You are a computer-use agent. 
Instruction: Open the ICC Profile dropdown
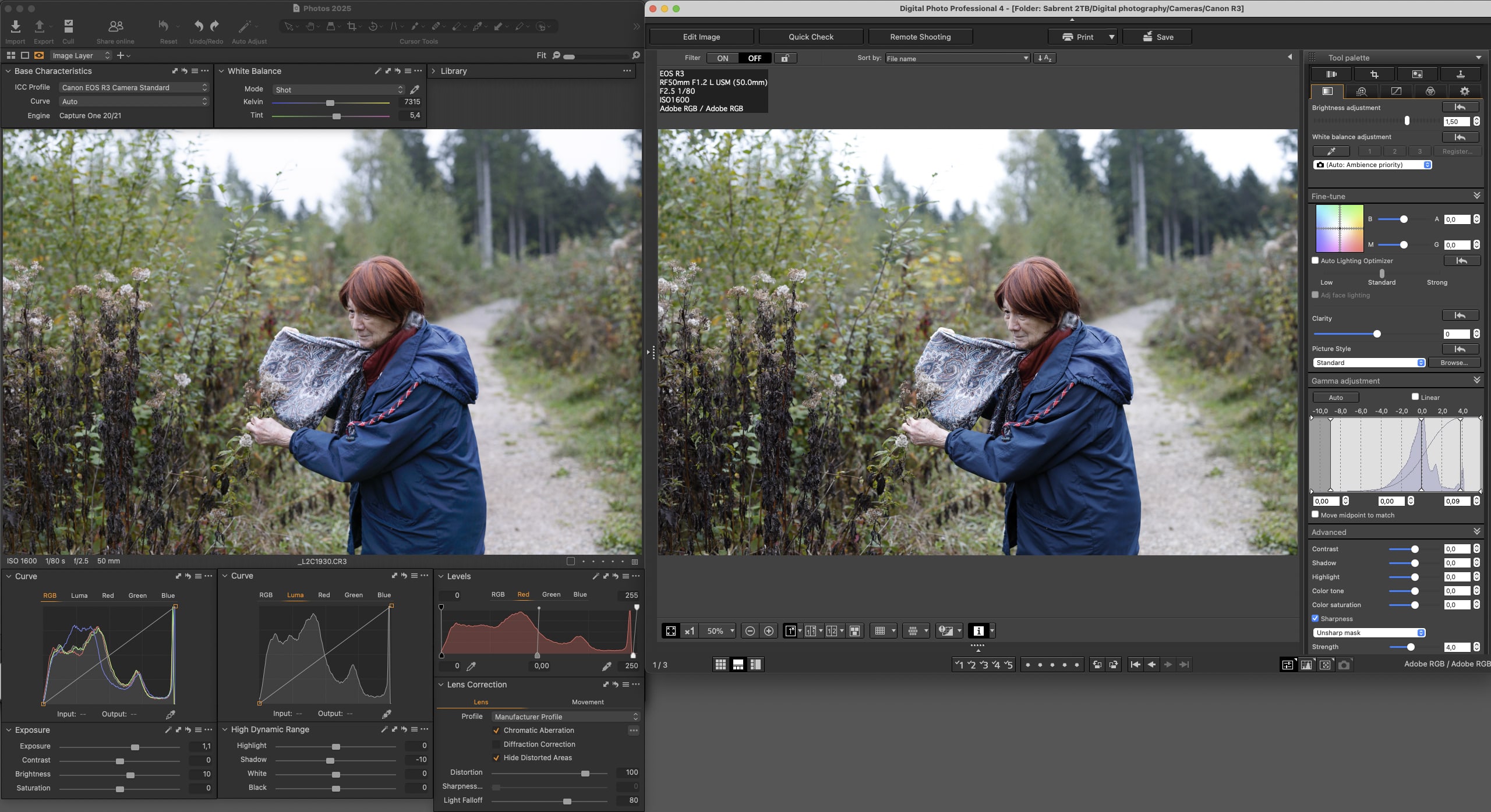point(134,87)
